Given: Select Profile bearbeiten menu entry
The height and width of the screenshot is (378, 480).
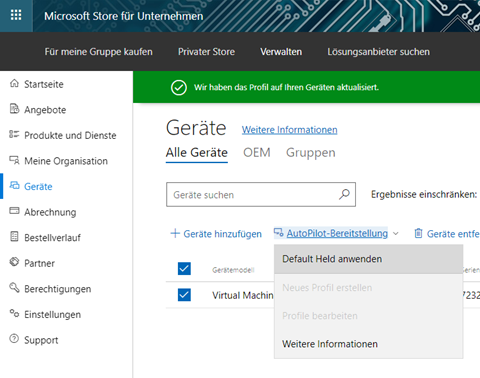Looking at the screenshot, I should [x=369, y=316].
